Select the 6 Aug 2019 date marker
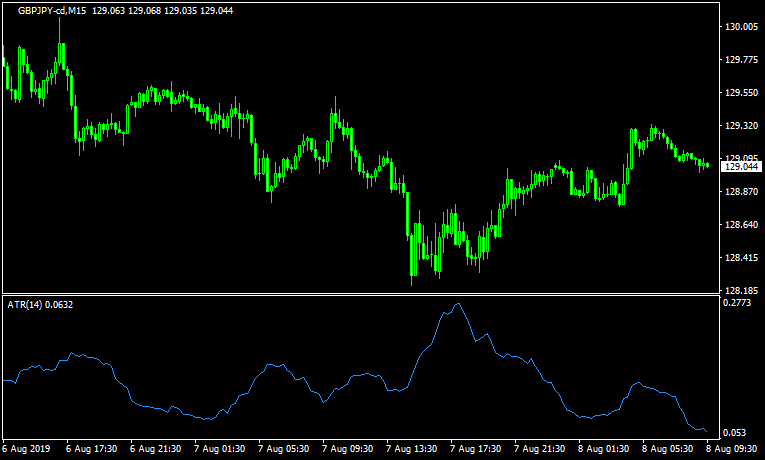 tap(27, 449)
